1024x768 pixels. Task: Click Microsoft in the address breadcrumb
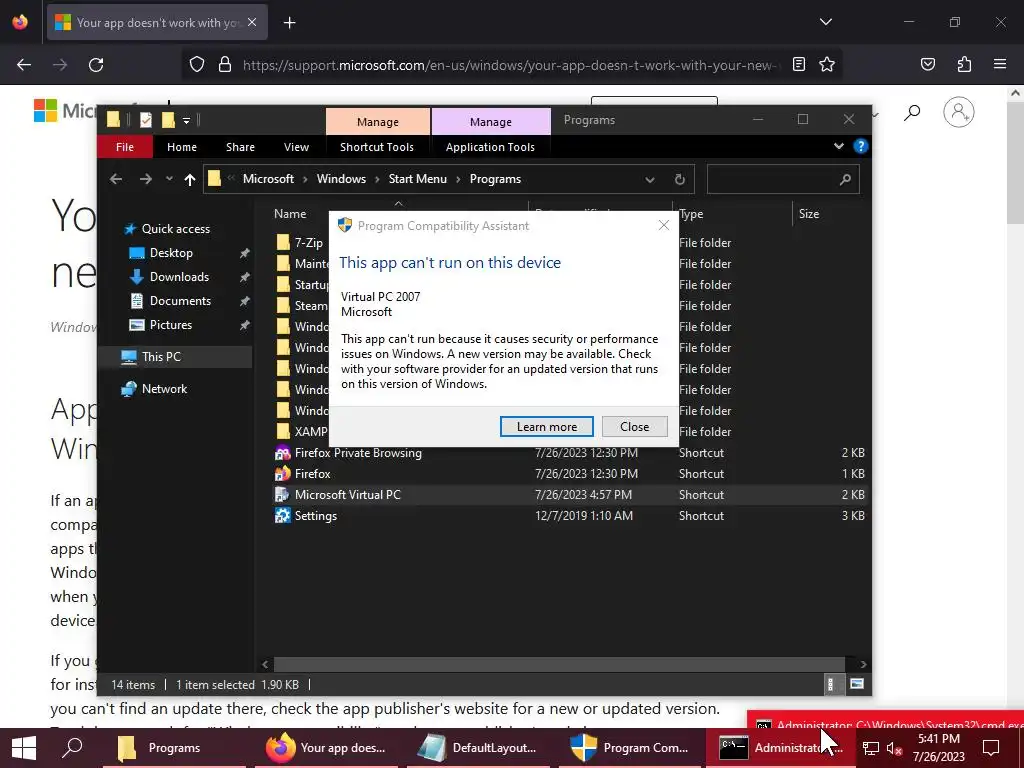point(268,179)
